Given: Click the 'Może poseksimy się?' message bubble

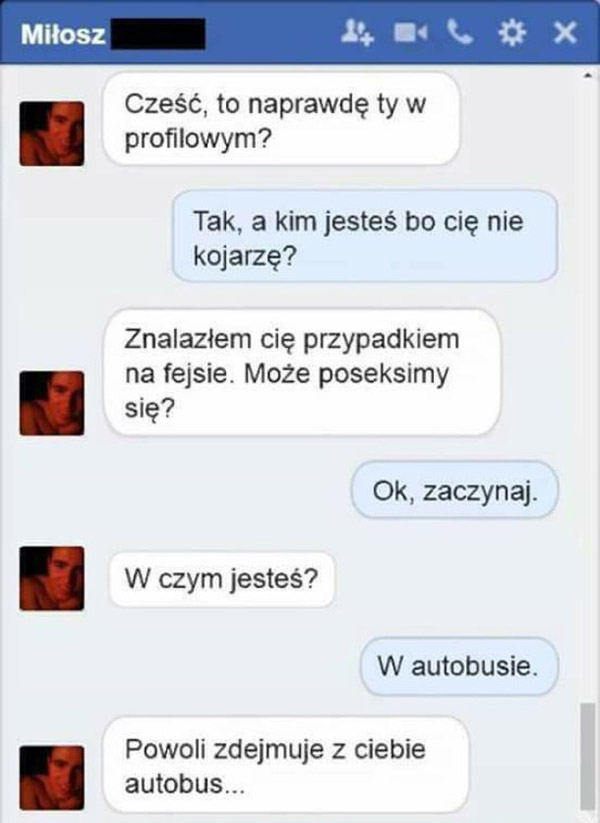Looking at the screenshot, I should click(x=302, y=372).
